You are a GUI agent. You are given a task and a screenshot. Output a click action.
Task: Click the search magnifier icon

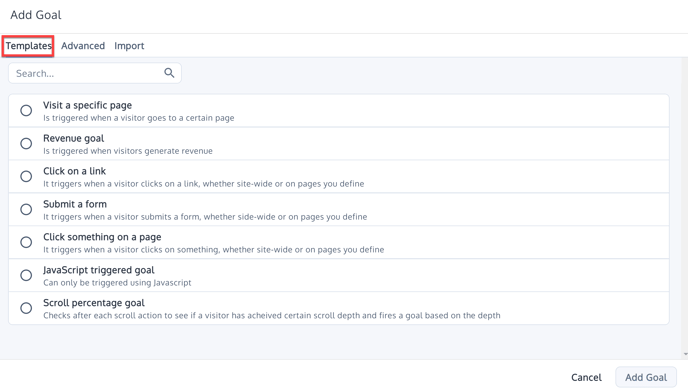[x=169, y=73]
